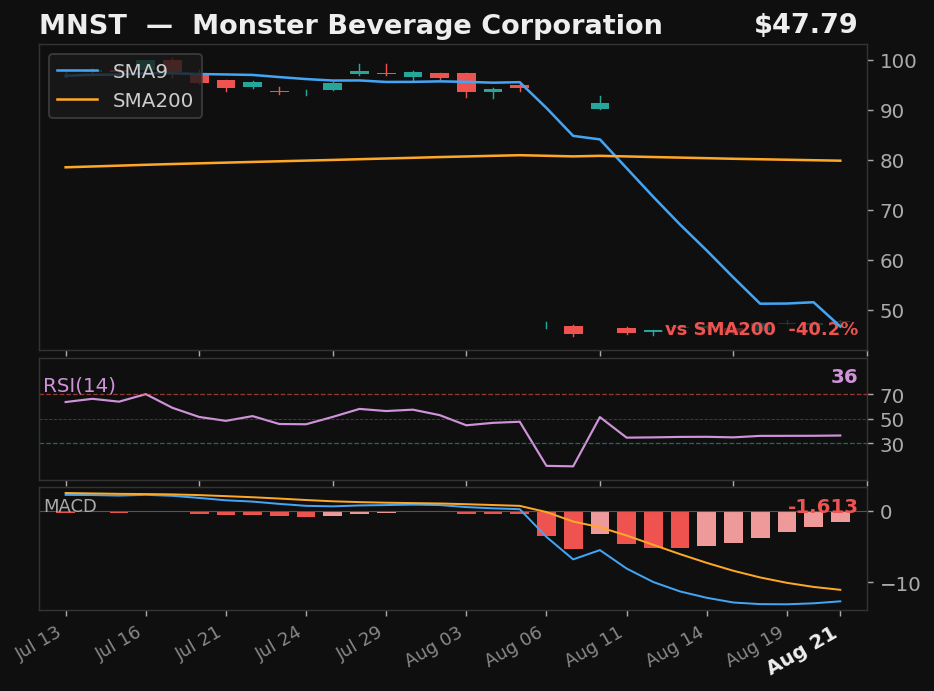This screenshot has height=691, width=934.
Task: Click the vs SMA200 -40.2% annotation
Action: pos(761,329)
